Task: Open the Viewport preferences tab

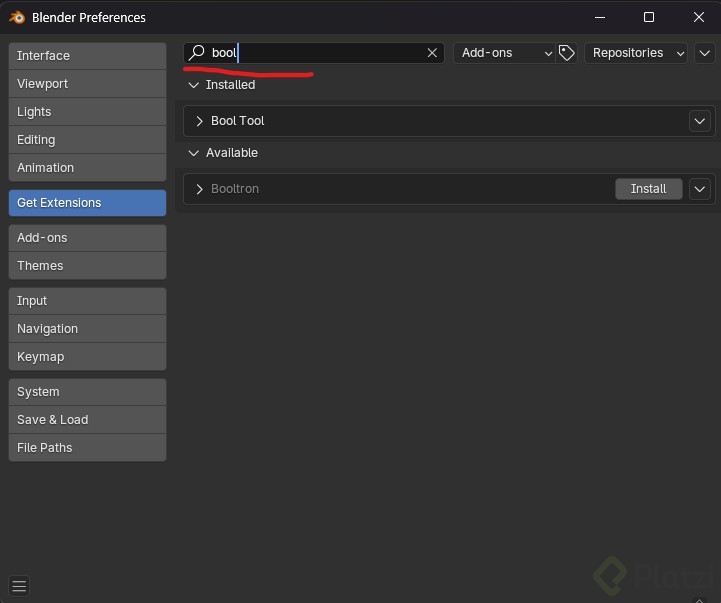Action: coord(87,84)
